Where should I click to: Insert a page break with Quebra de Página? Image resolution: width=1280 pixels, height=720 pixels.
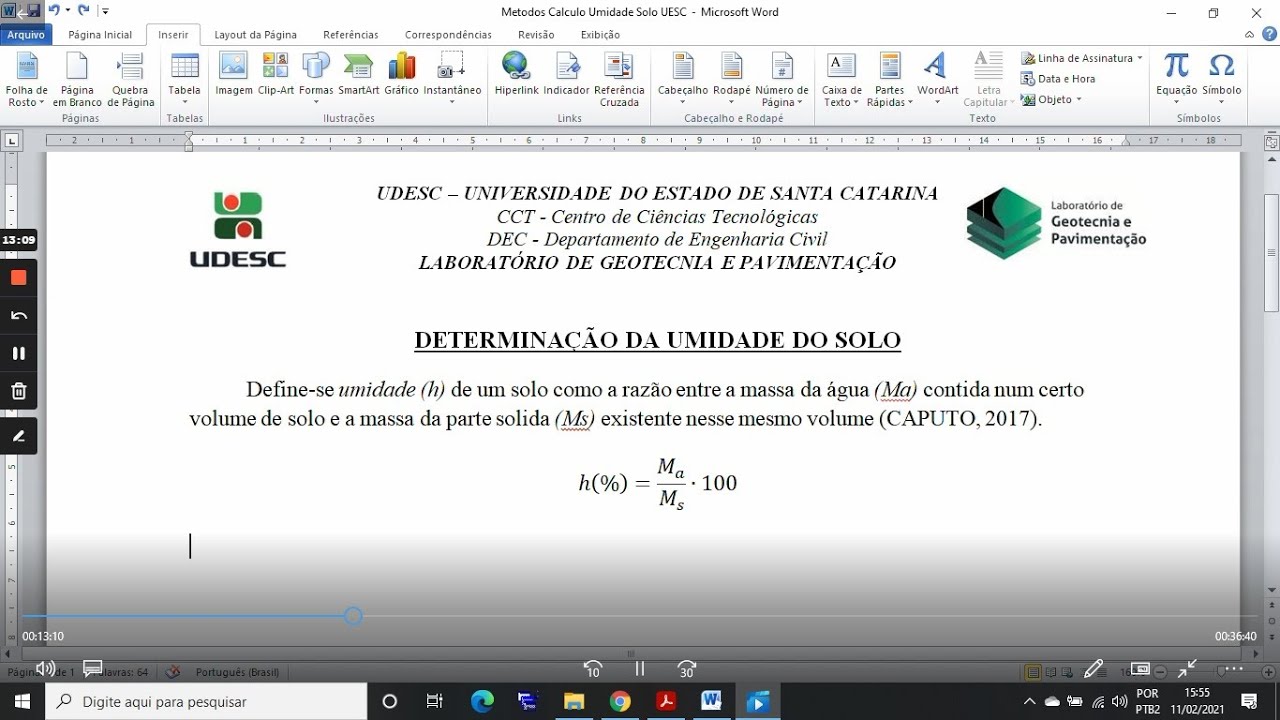[x=132, y=80]
